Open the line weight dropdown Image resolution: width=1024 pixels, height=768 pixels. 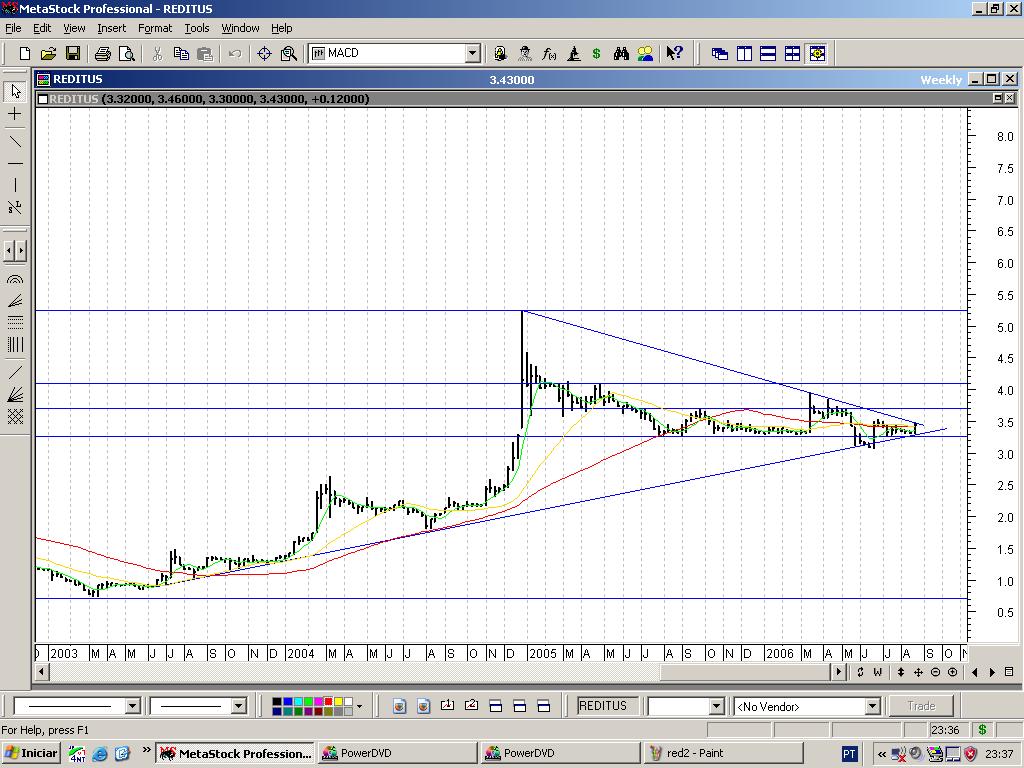[x=238, y=706]
